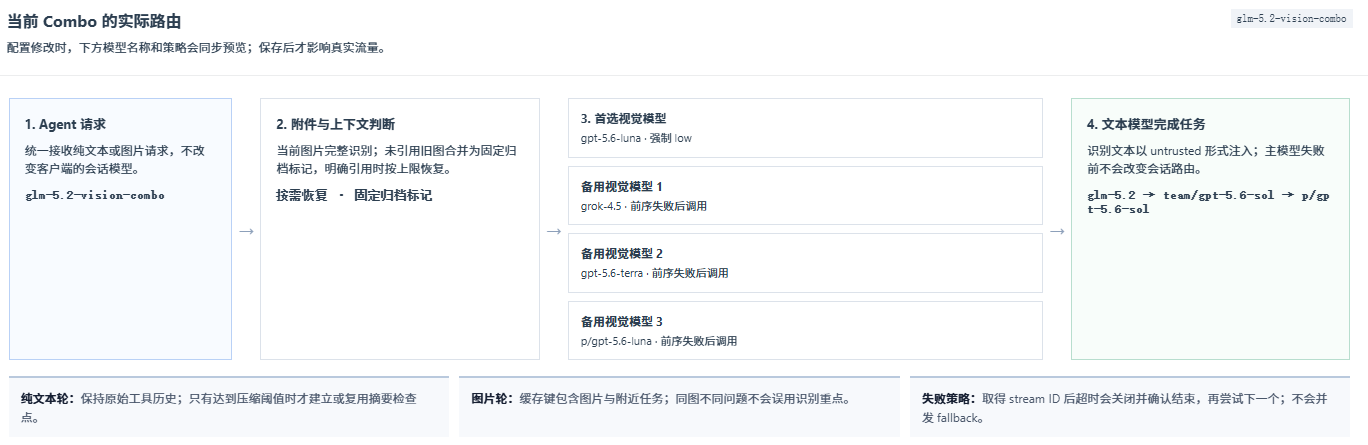Click the '按需恢复' label
Image resolution: width=1368 pixels, height=445 pixels.
coord(302,195)
